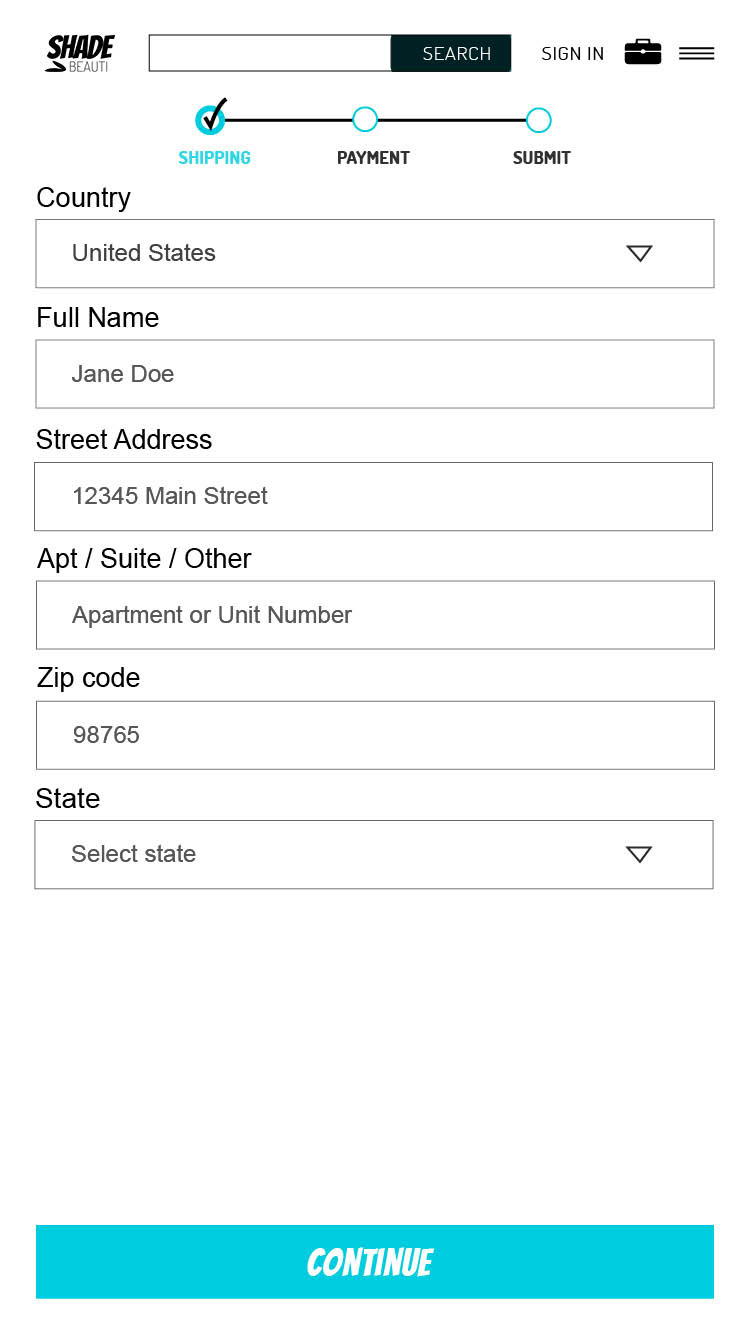The width and height of the screenshot is (750, 1334).
Task: Click the checked Shipping step circle
Action: pyautogui.click(x=211, y=119)
